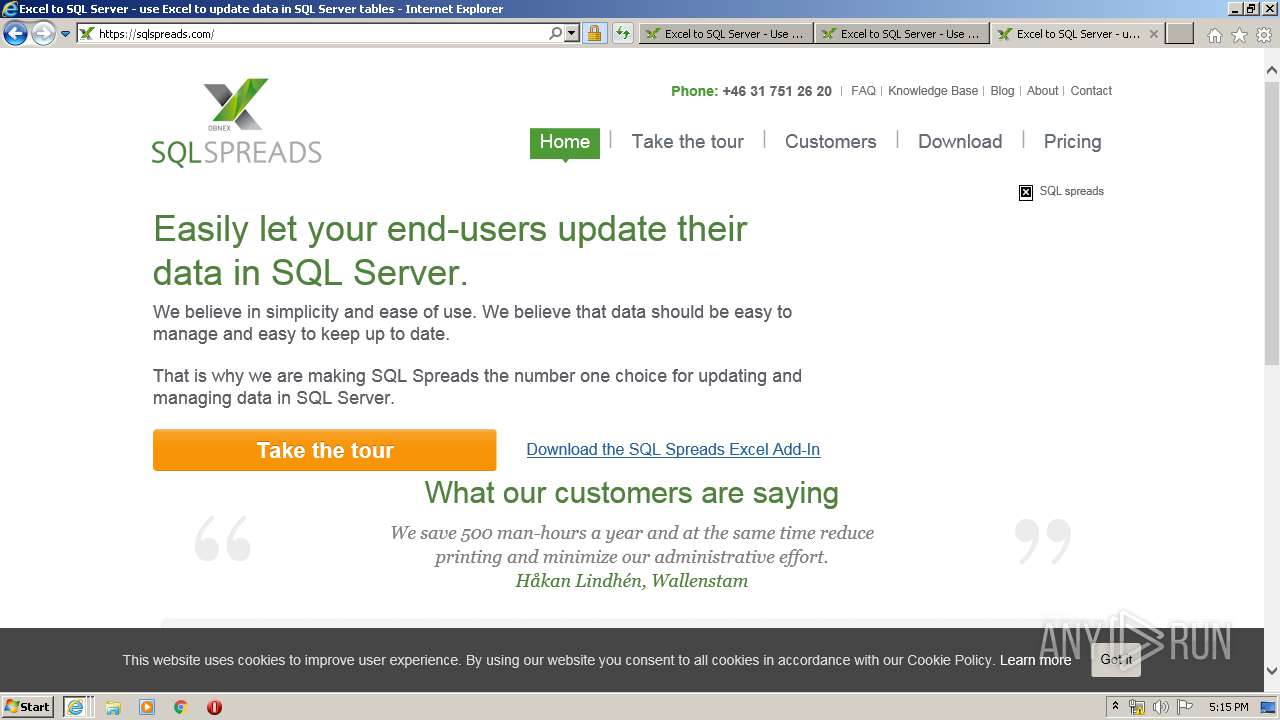Close the active Excel to SQL Server tab
The height and width of the screenshot is (720, 1280).
(1153, 34)
